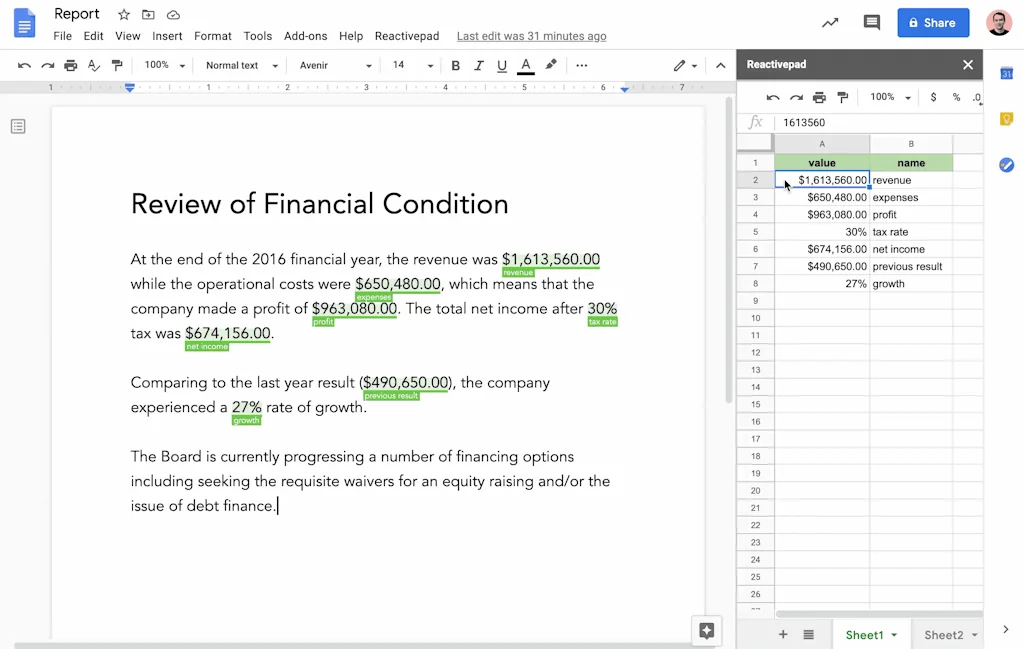Undo the last action in the Reactivepad panel
The image size is (1024, 649).
[772, 97]
